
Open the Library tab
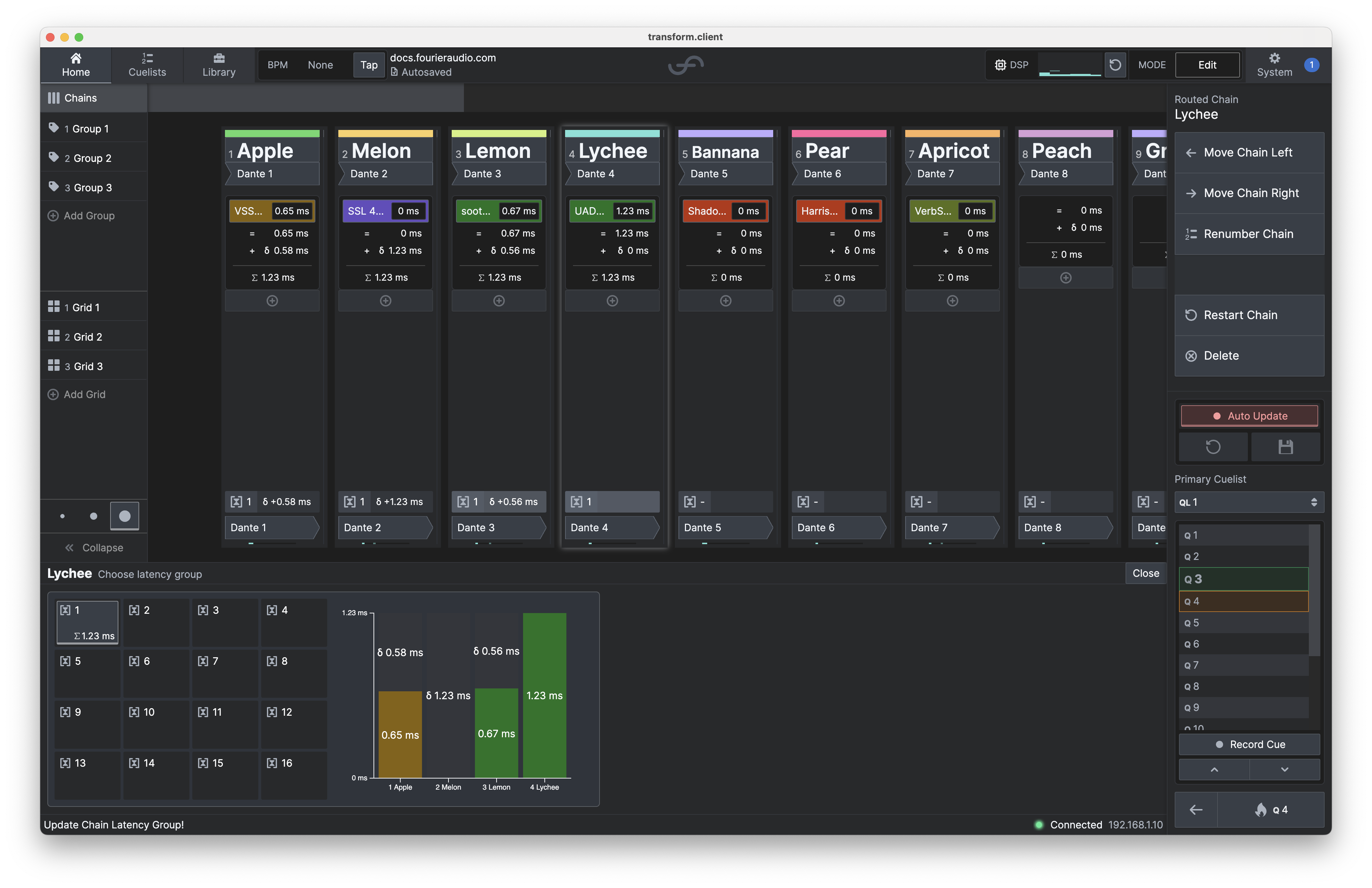pos(219,65)
